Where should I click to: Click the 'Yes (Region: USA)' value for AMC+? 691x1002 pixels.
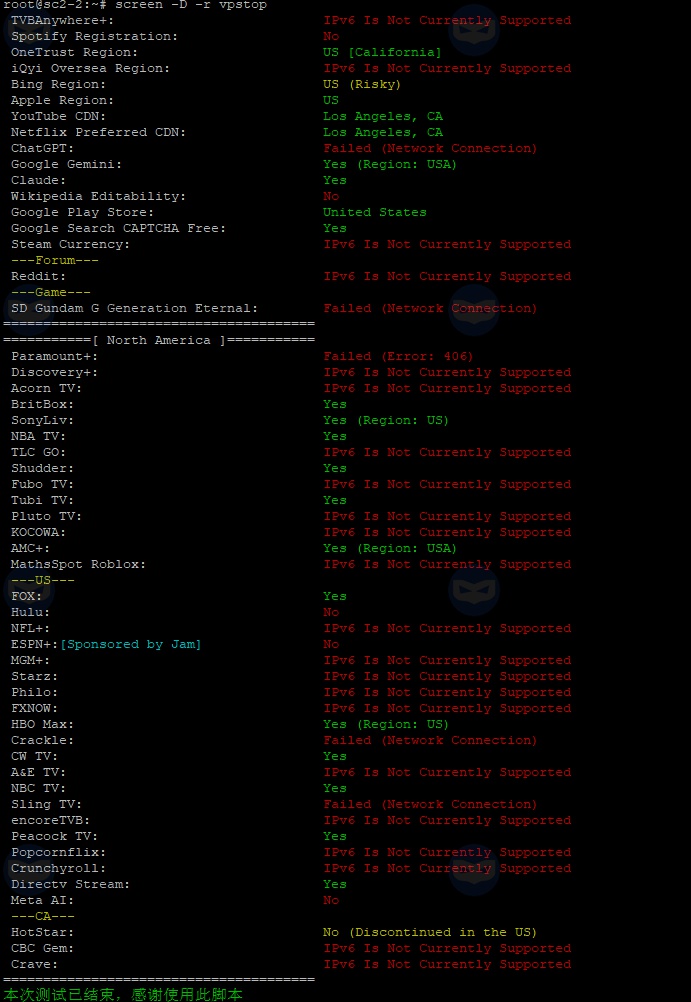click(x=389, y=548)
